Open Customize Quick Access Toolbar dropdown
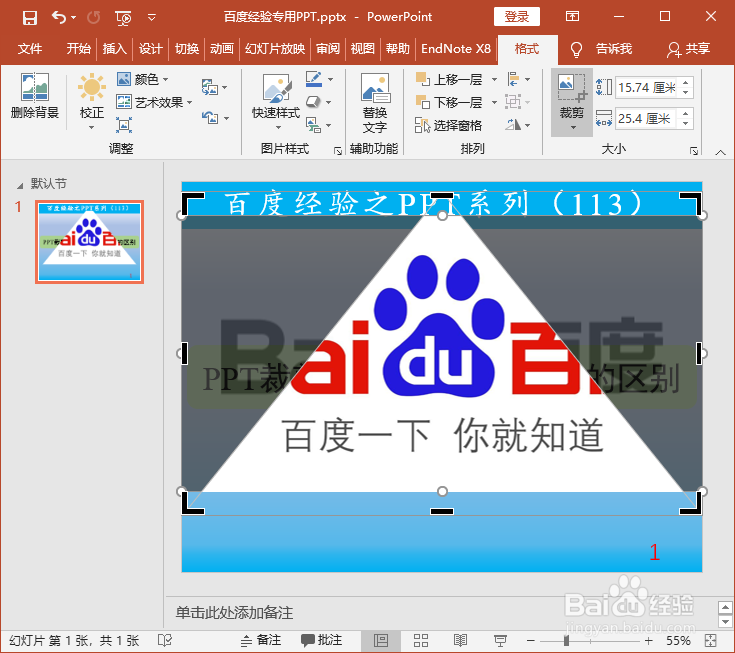 click(151, 18)
